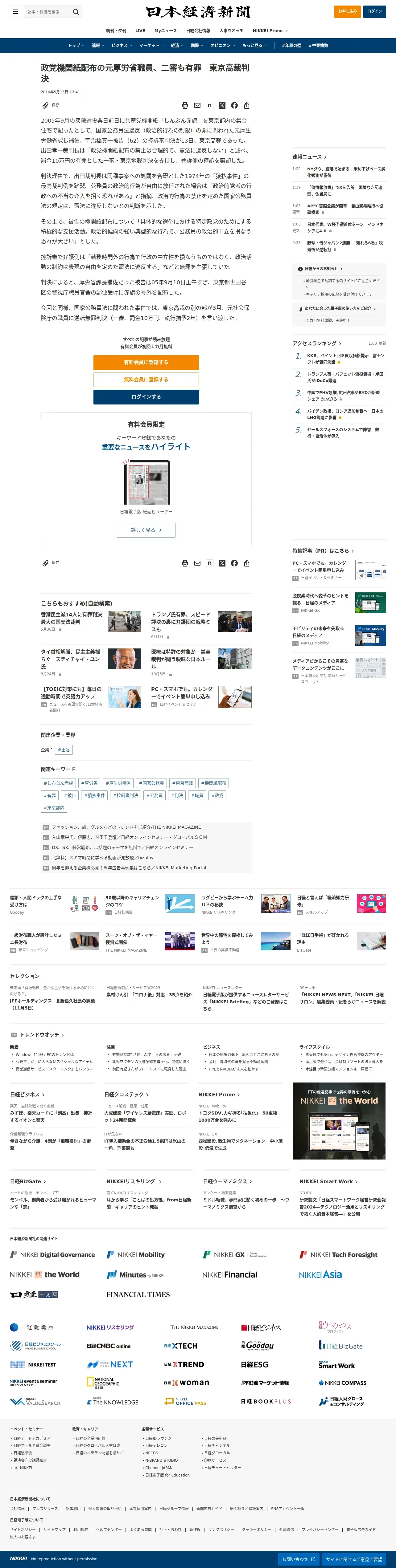Open the トレンドウオッチ section heading

[x=41, y=1035]
